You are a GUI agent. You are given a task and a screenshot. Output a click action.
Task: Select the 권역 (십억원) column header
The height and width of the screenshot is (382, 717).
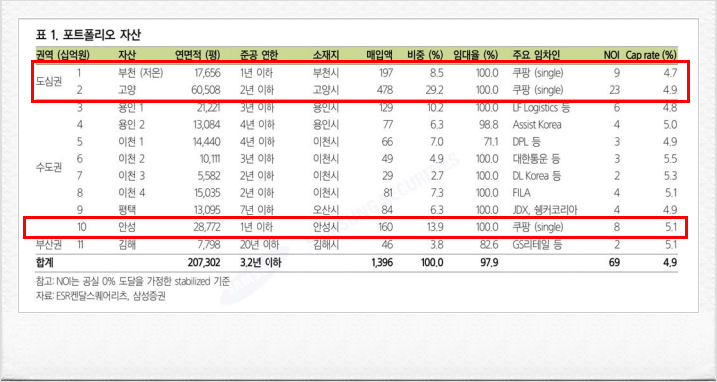click(x=63, y=55)
